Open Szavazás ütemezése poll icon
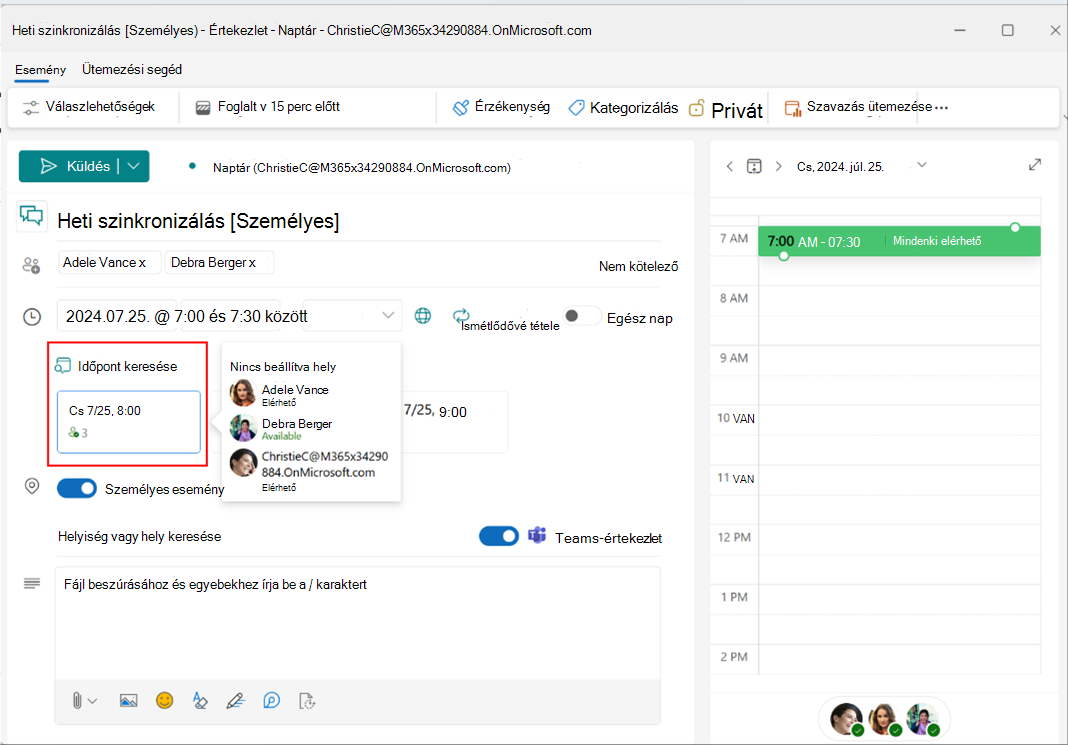 [x=792, y=108]
